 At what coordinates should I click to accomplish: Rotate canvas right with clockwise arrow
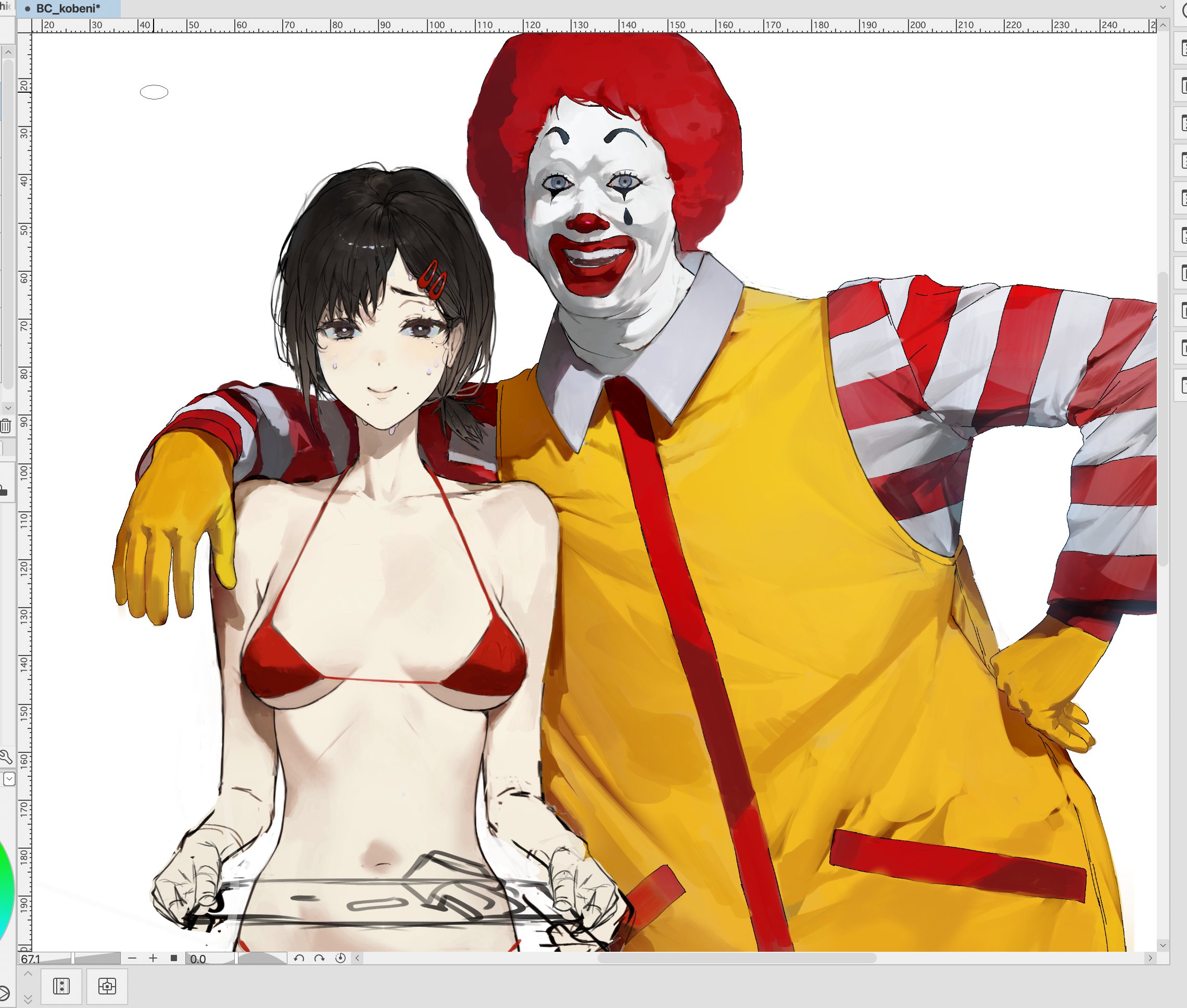pyautogui.click(x=319, y=959)
